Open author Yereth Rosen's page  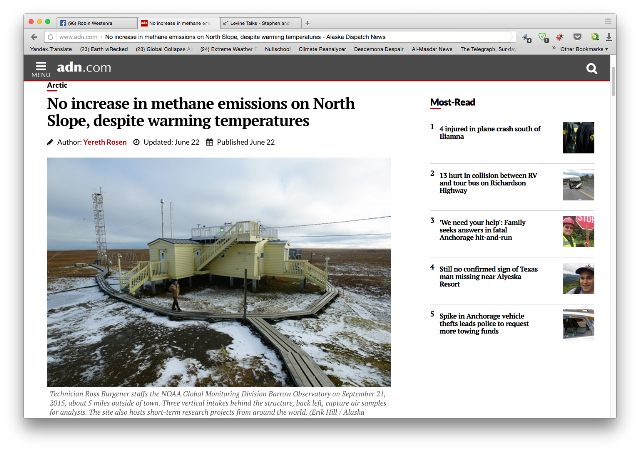(x=104, y=142)
